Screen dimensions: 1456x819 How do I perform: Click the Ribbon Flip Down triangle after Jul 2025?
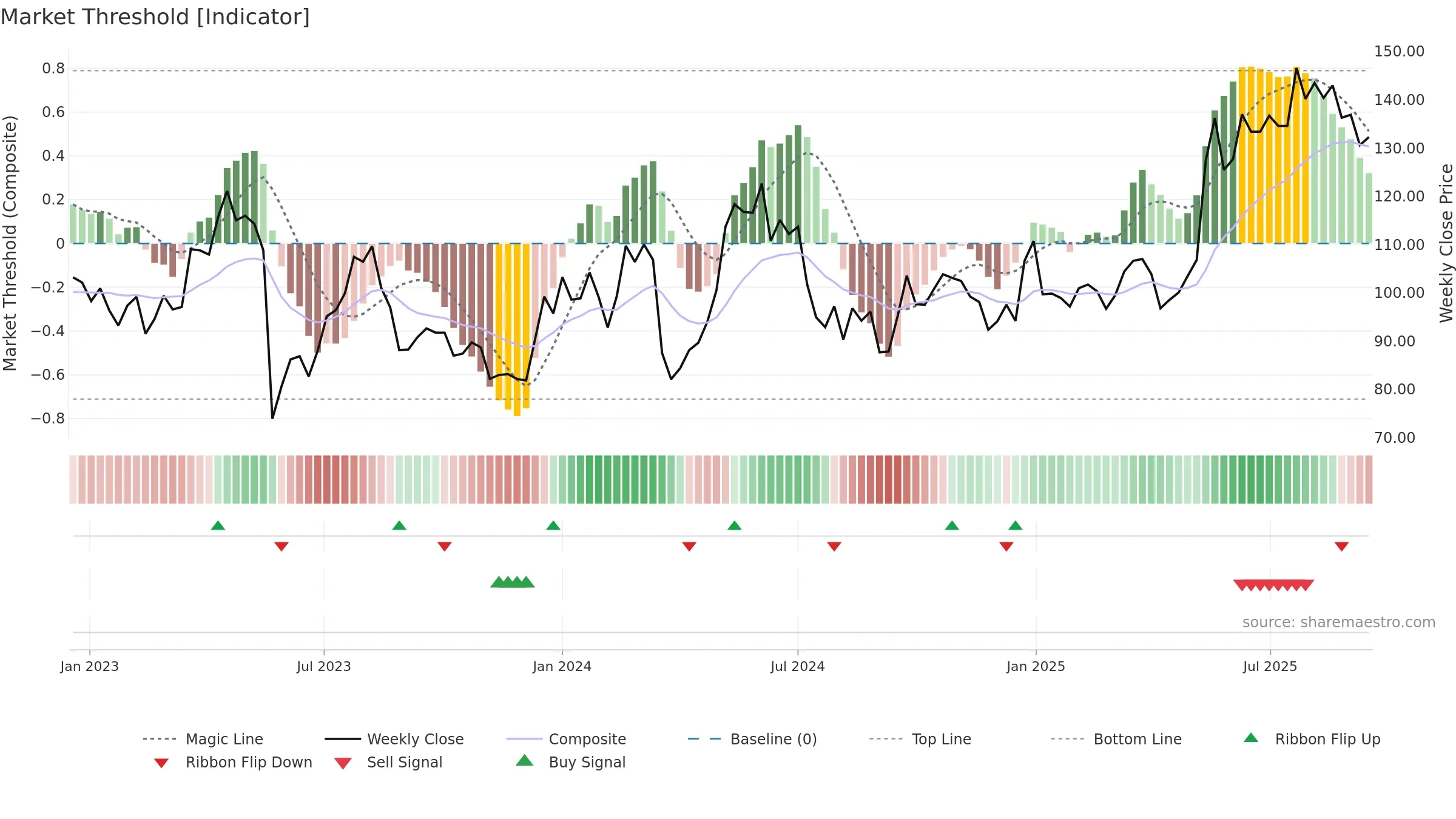point(1342,547)
